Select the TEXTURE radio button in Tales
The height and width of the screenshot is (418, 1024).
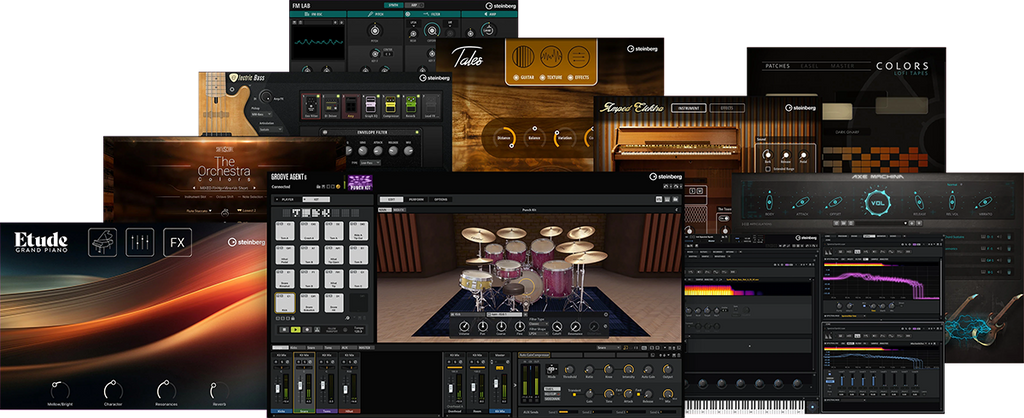coord(544,78)
